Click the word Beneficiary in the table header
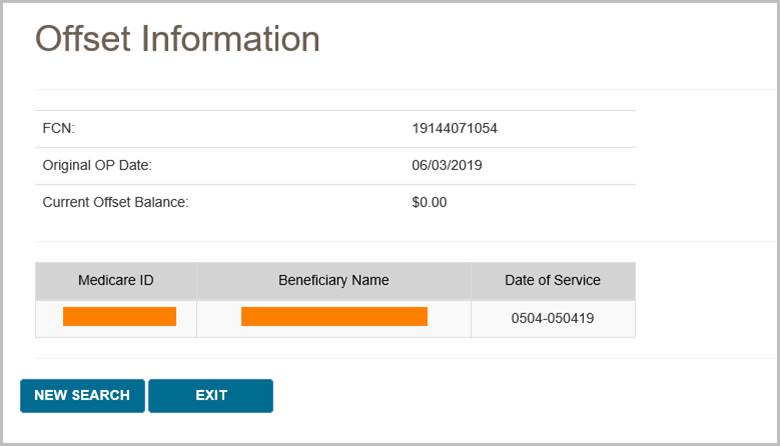This screenshot has width=780, height=446. point(314,281)
